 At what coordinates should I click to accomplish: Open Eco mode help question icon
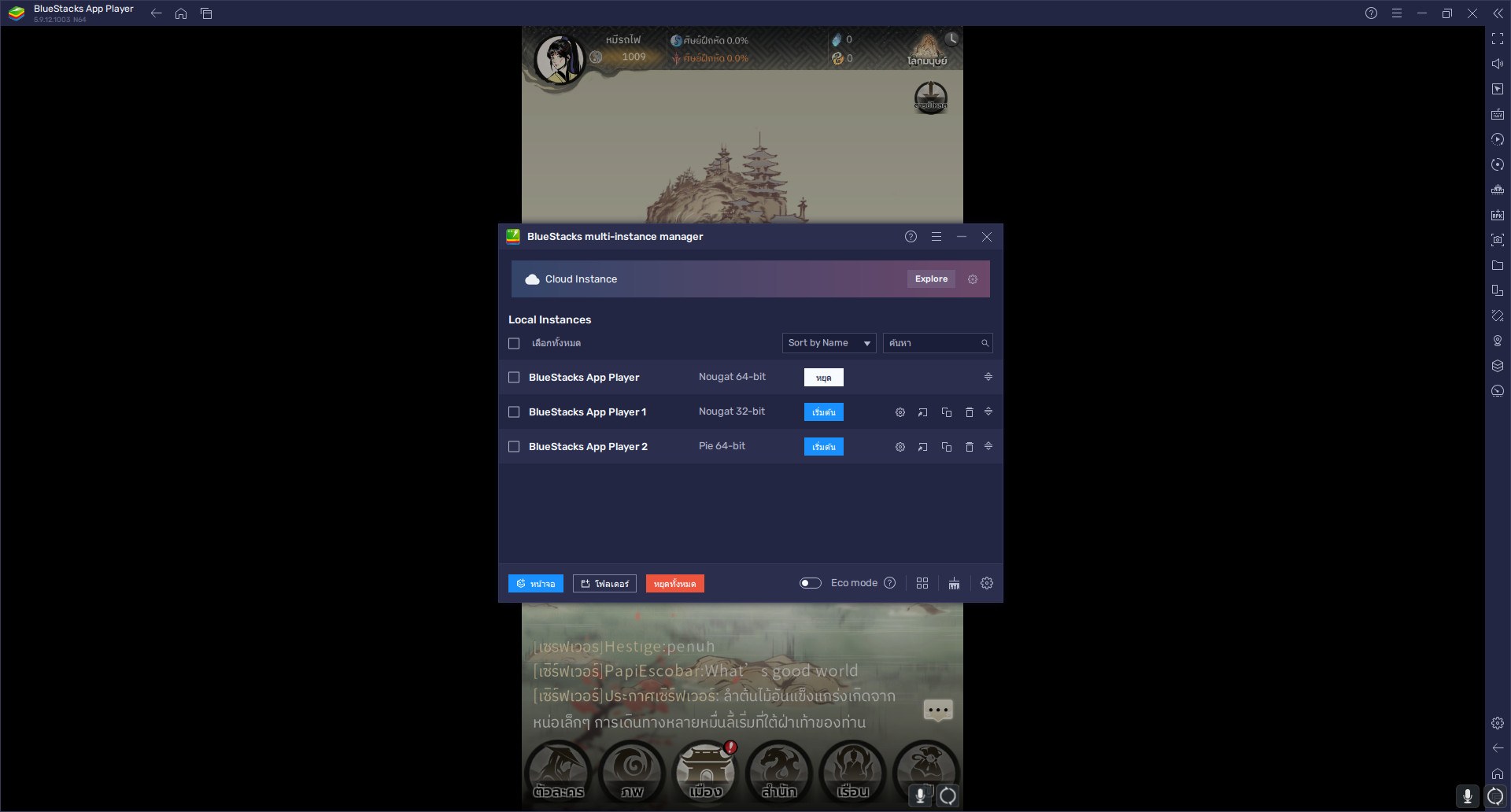coord(890,583)
